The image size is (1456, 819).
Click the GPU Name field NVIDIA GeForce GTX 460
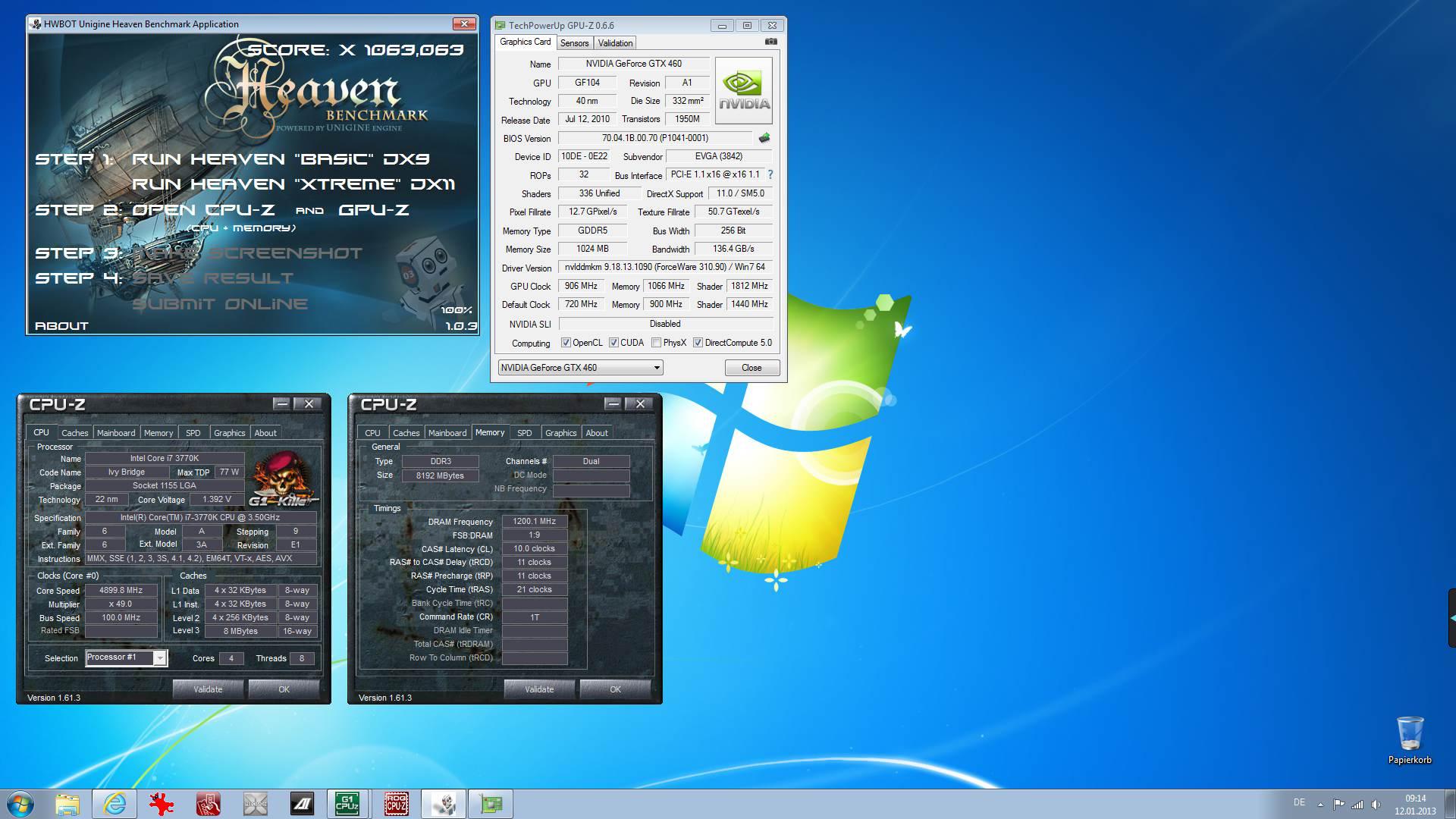633,64
